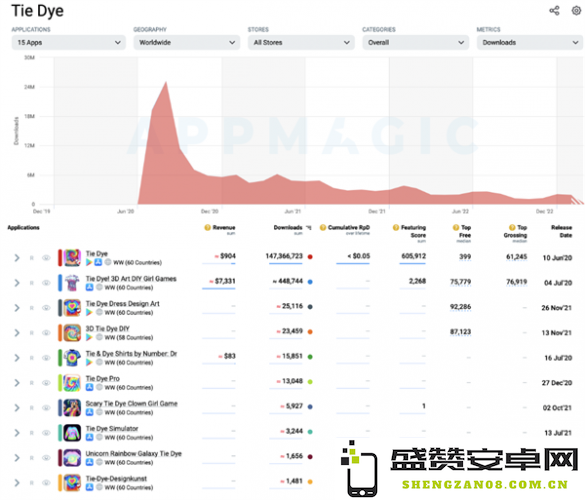Click the WW (60 Countries) label under Tie Dye Pro

point(129,388)
